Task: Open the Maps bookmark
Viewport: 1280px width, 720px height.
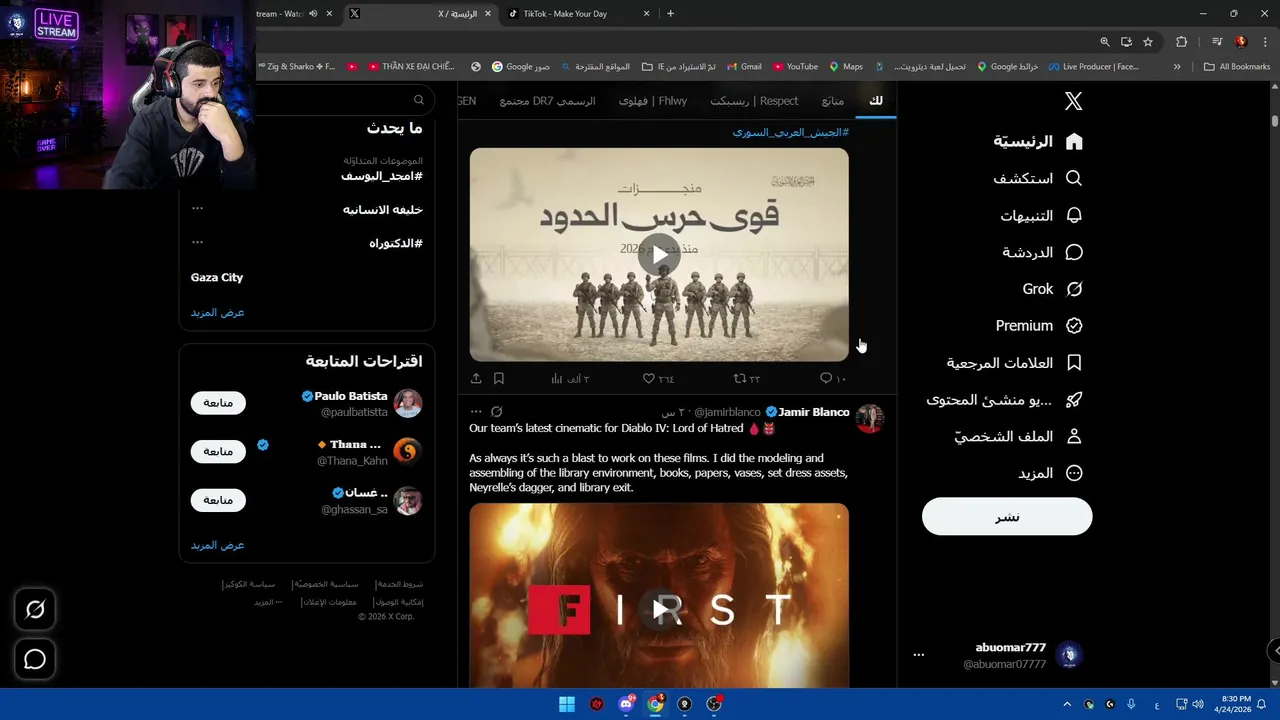Action: point(846,67)
